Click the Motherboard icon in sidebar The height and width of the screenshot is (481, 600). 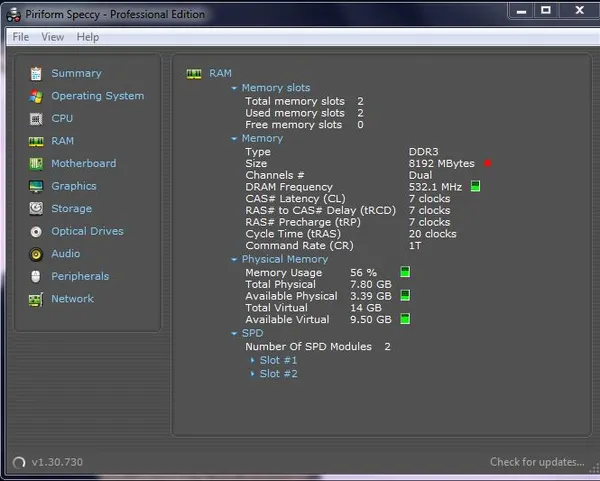coord(36,164)
